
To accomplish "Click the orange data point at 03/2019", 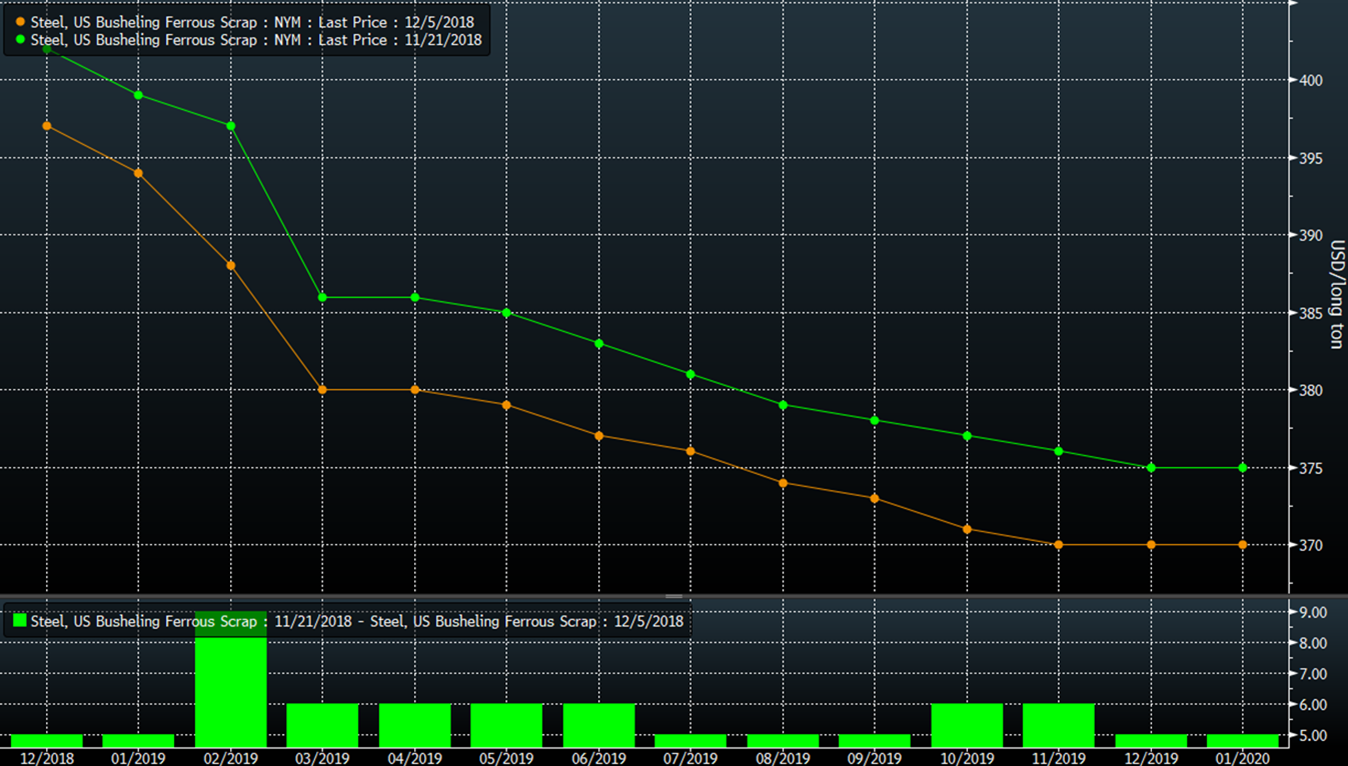I will pos(322,390).
